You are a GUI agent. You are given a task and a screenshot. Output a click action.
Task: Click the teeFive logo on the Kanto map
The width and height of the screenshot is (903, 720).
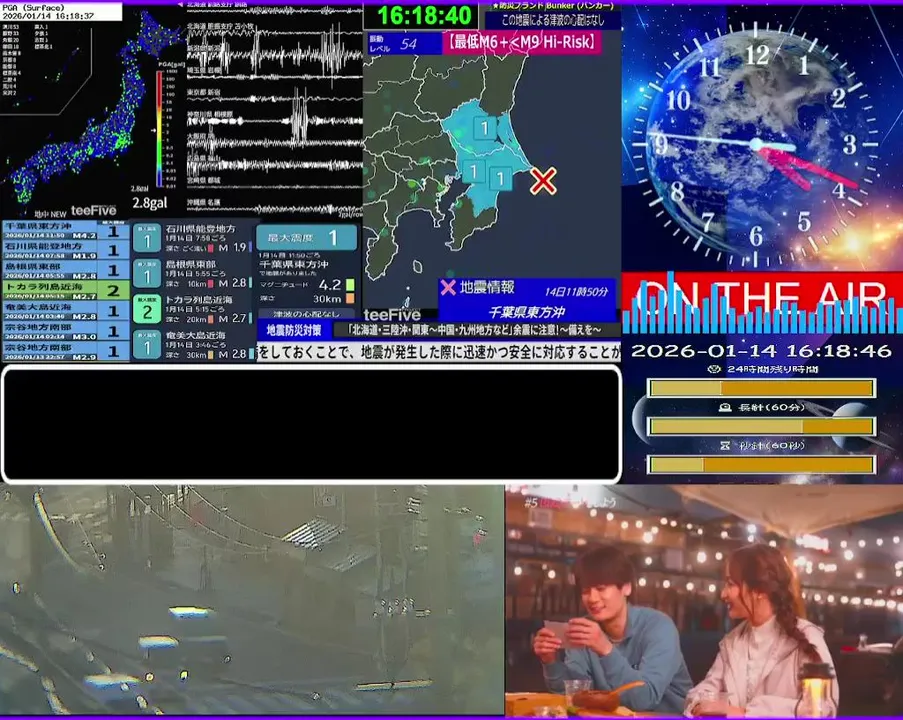click(x=392, y=315)
